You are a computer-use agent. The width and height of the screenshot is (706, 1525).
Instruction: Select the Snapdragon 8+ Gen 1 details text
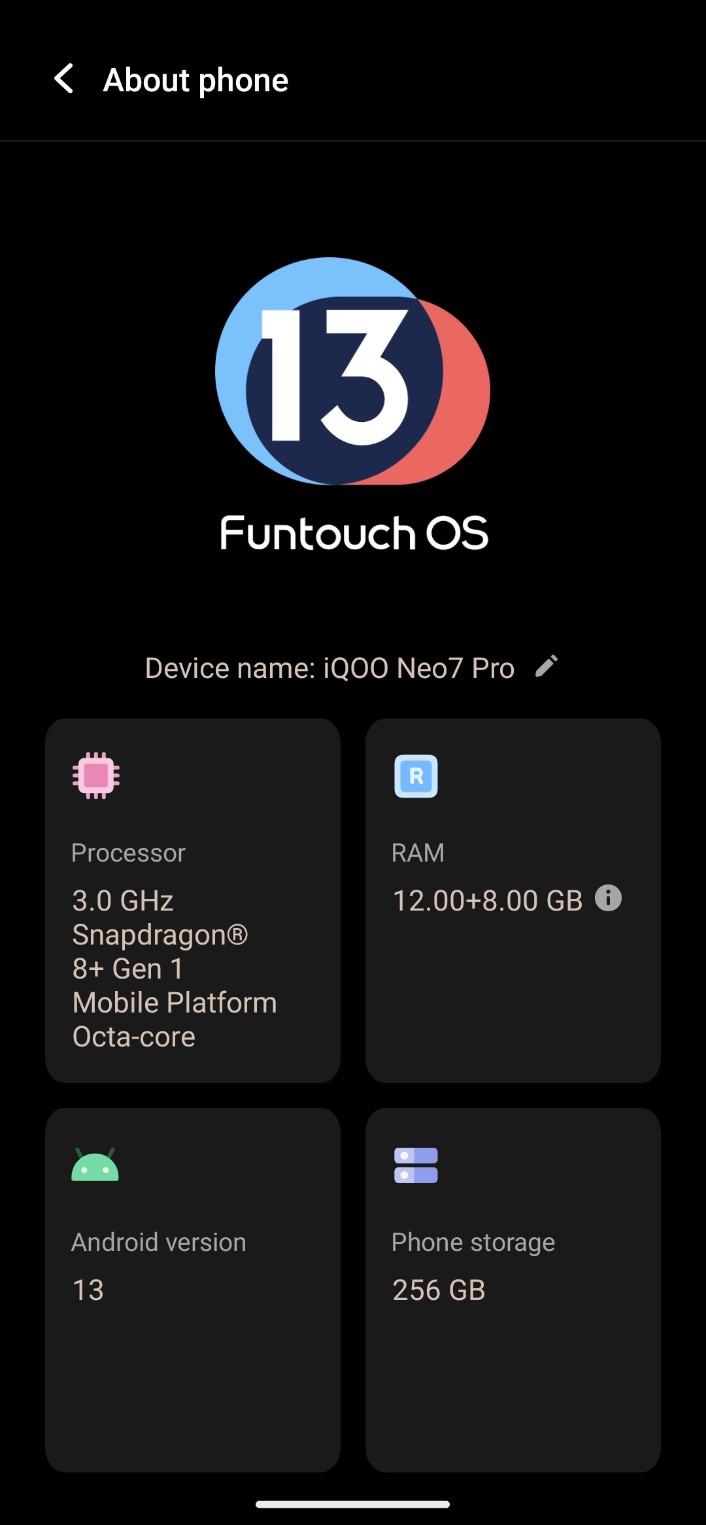click(x=174, y=968)
